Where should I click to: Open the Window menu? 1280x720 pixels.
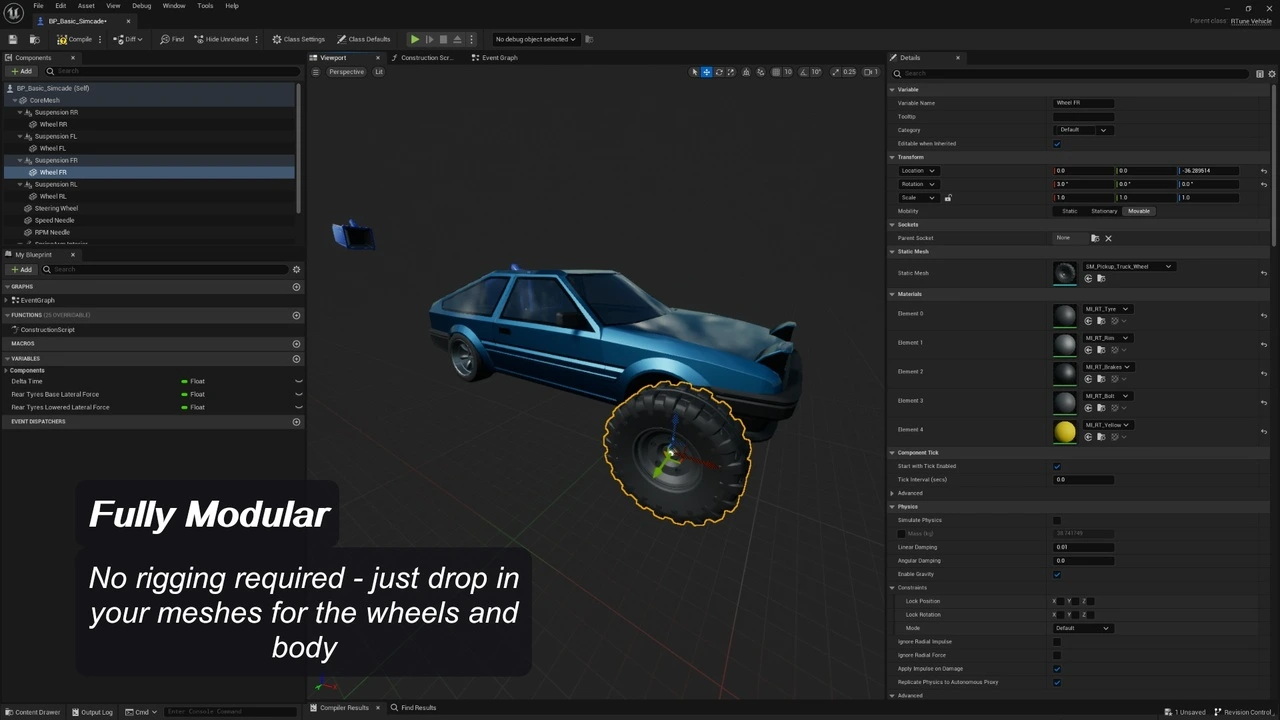[x=173, y=6]
